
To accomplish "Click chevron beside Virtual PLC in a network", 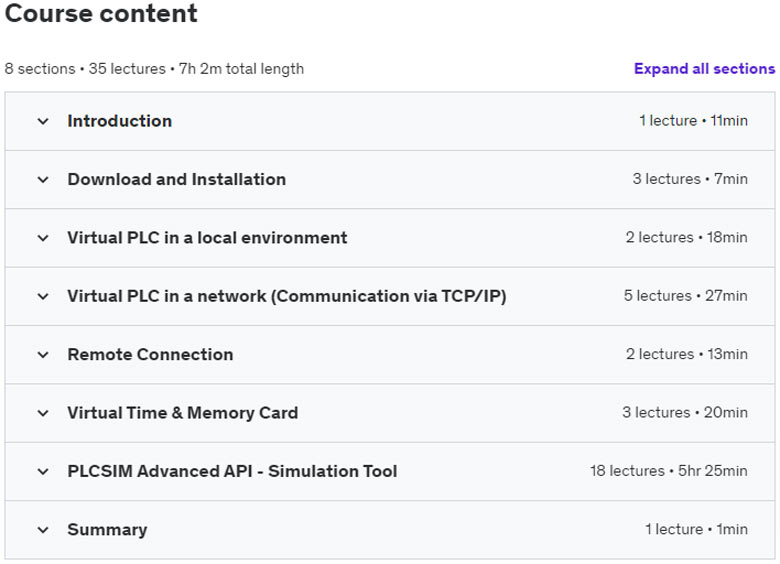I will (x=42, y=296).
